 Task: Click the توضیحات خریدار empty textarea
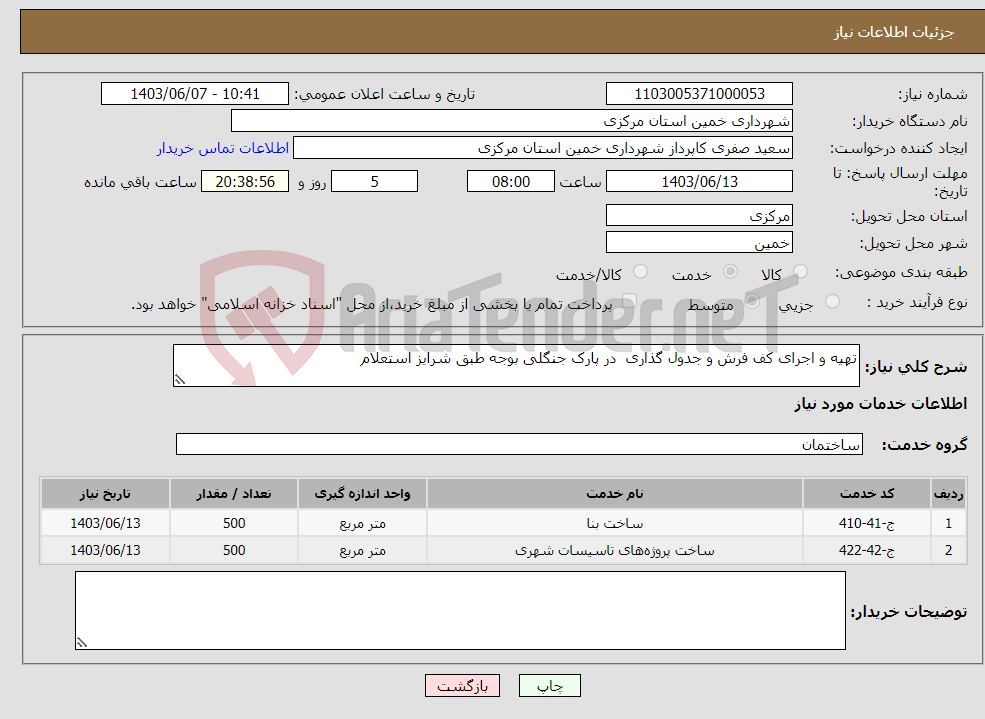coord(460,610)
